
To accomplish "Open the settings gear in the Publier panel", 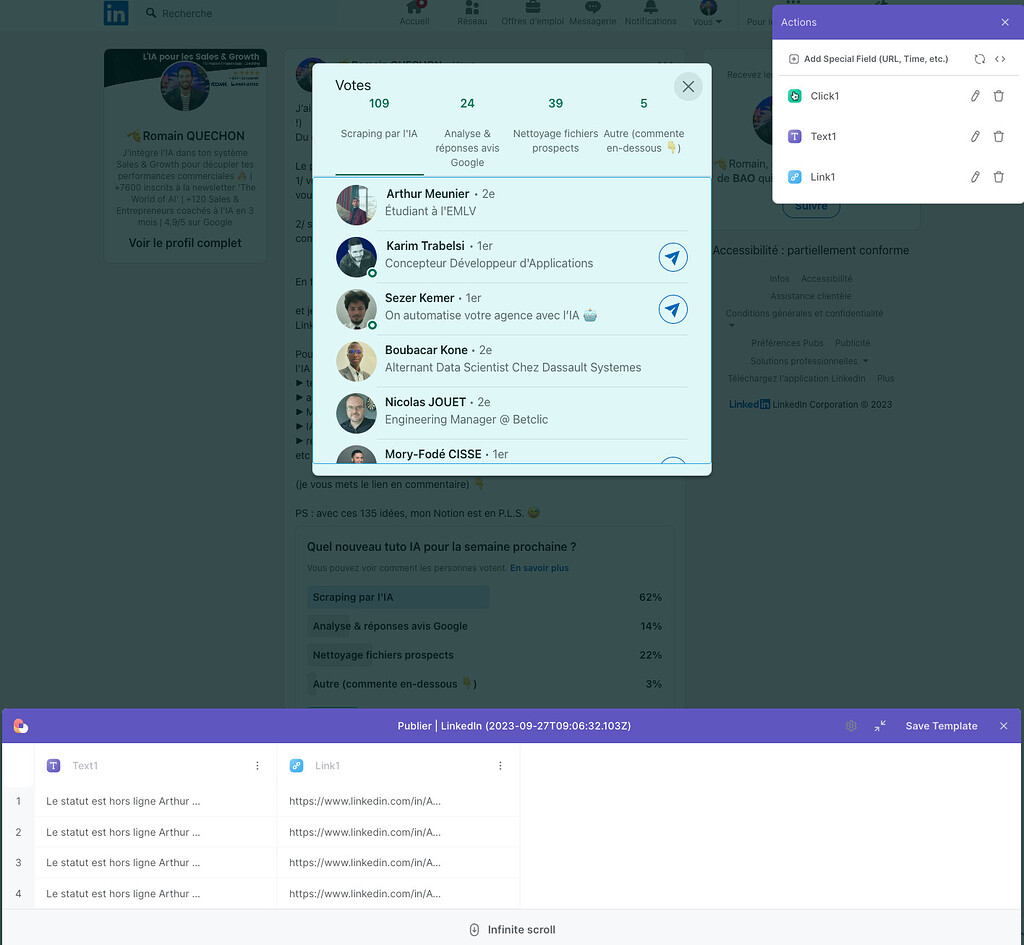I will pos(851,726).
